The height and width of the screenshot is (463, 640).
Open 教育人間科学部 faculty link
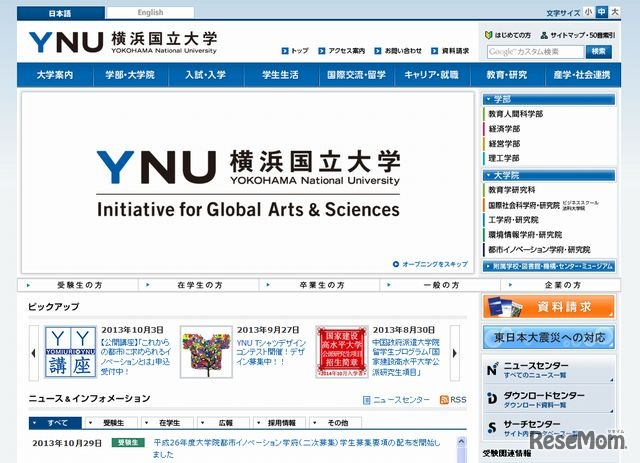pyautogui.click(x=516, y=114)
